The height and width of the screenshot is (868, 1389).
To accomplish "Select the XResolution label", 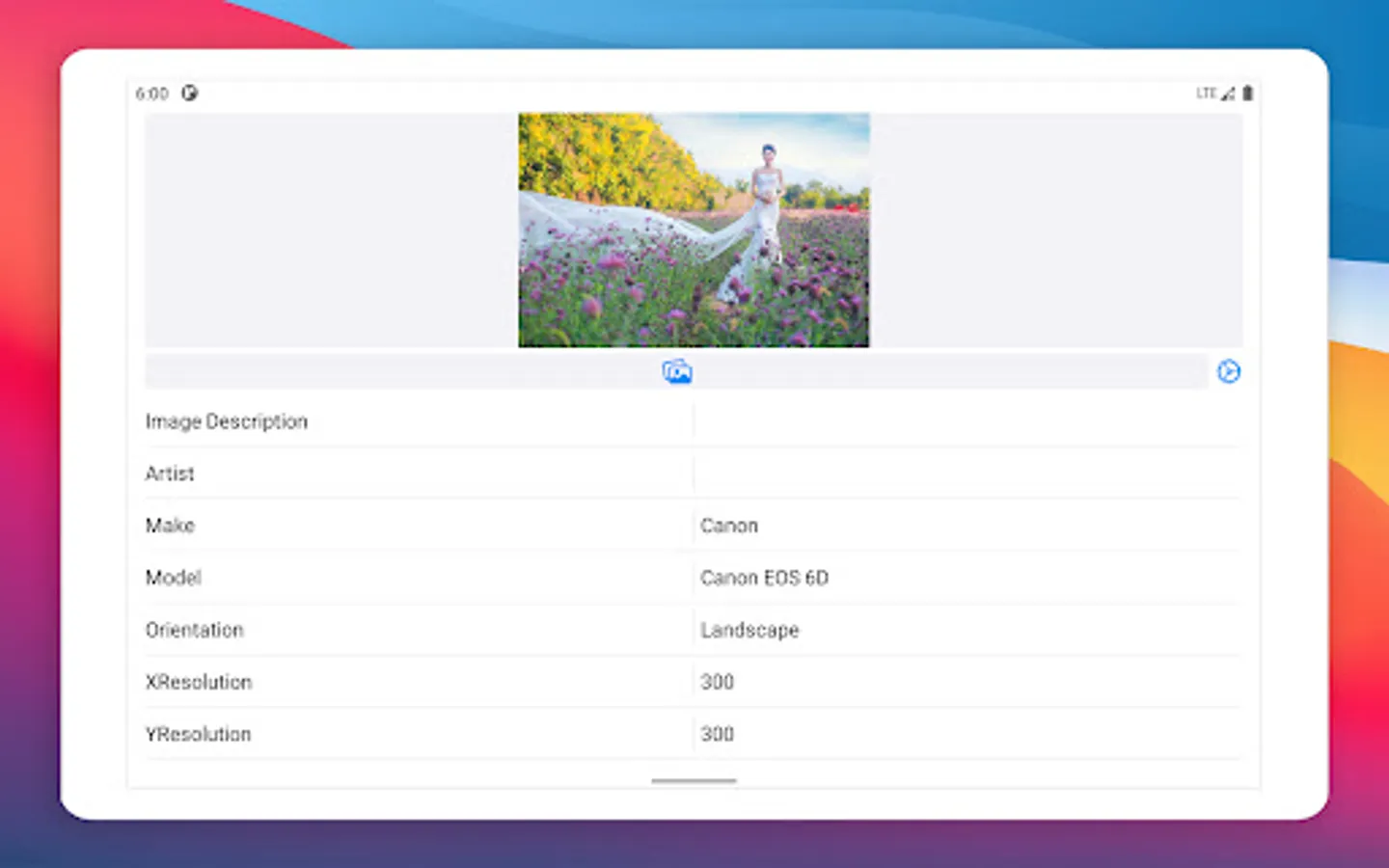I will (199, 682).
